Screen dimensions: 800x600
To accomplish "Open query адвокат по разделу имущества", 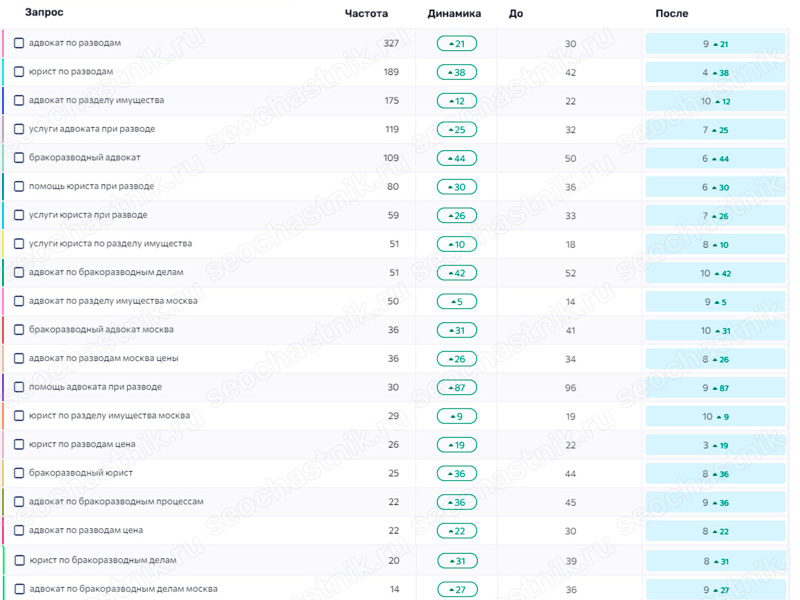I will click(96, 100).
